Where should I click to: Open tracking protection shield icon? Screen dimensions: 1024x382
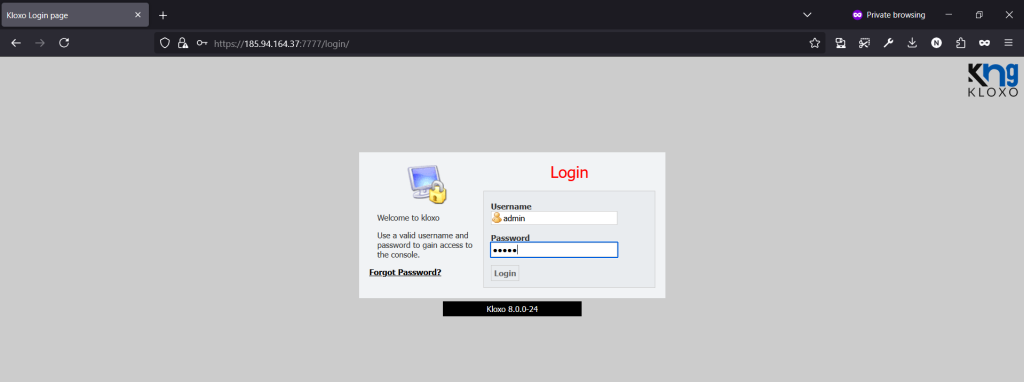165,43
